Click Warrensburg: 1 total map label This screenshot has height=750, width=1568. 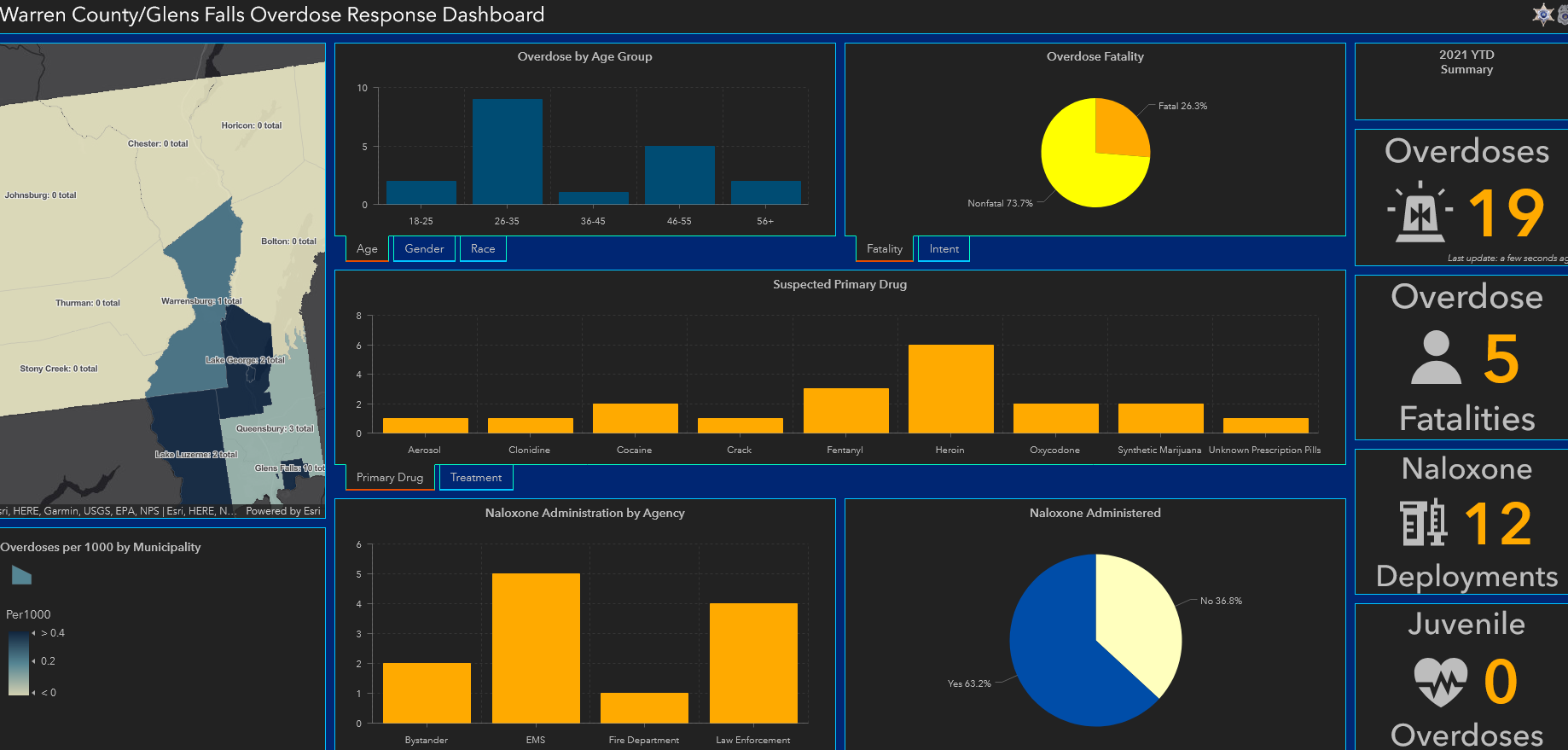click(201, 301)
